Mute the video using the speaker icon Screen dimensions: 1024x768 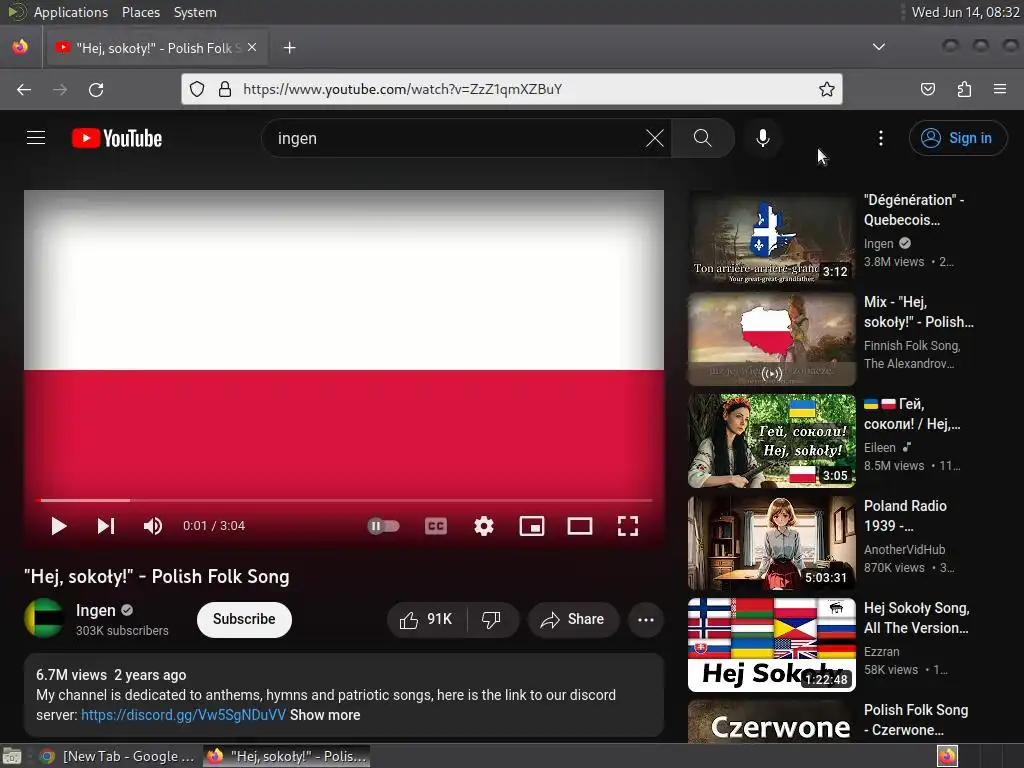click(x=153, y=526)
